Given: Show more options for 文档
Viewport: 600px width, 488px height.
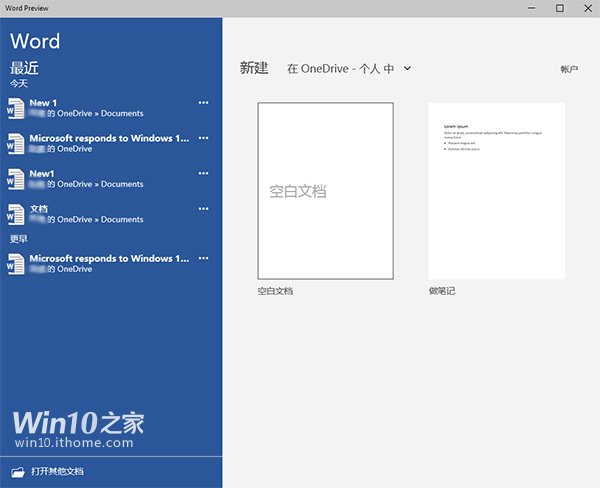Looking at the screenshot, I should pos(204,209).
